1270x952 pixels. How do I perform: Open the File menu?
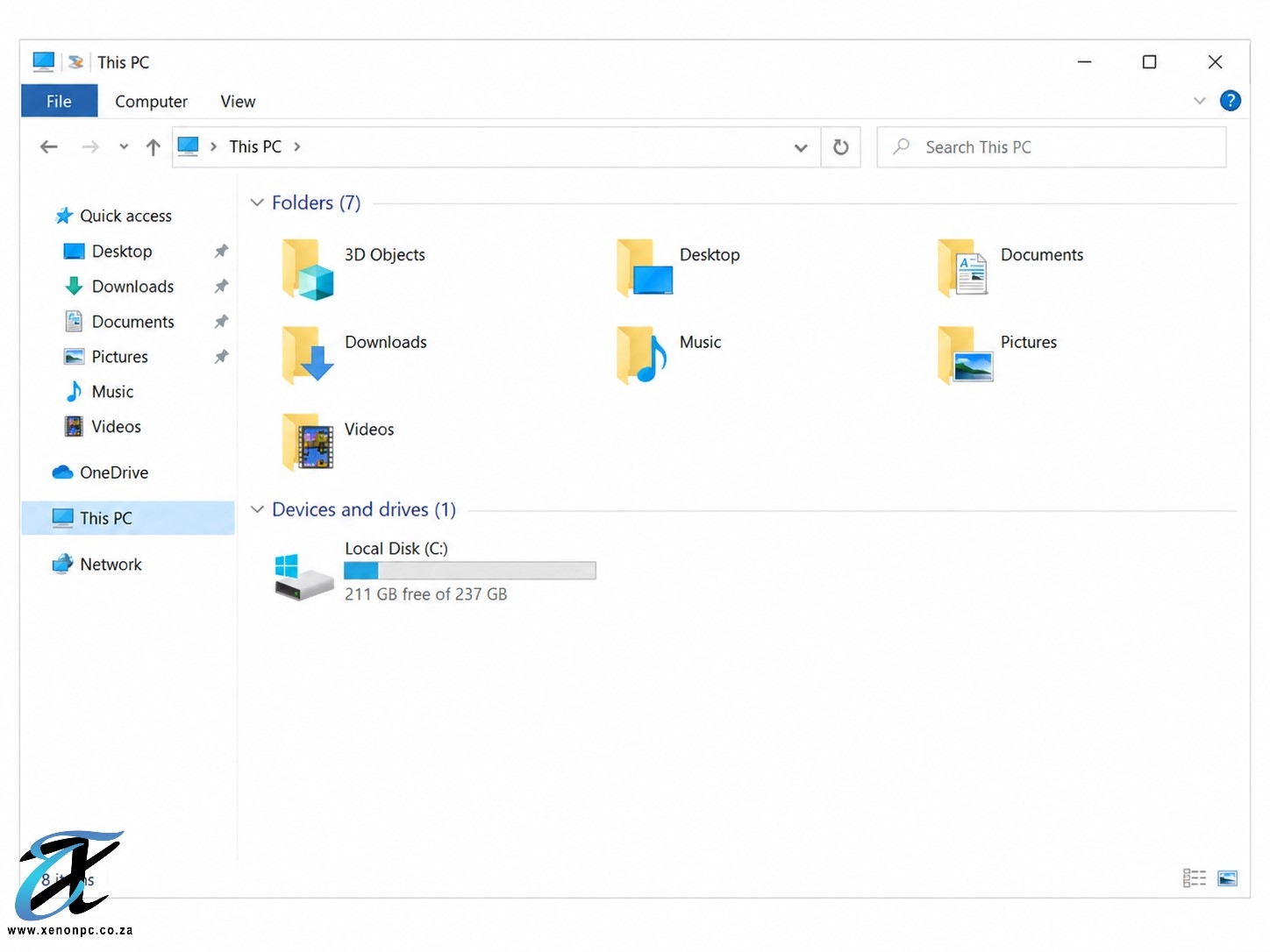pos(59,101)
